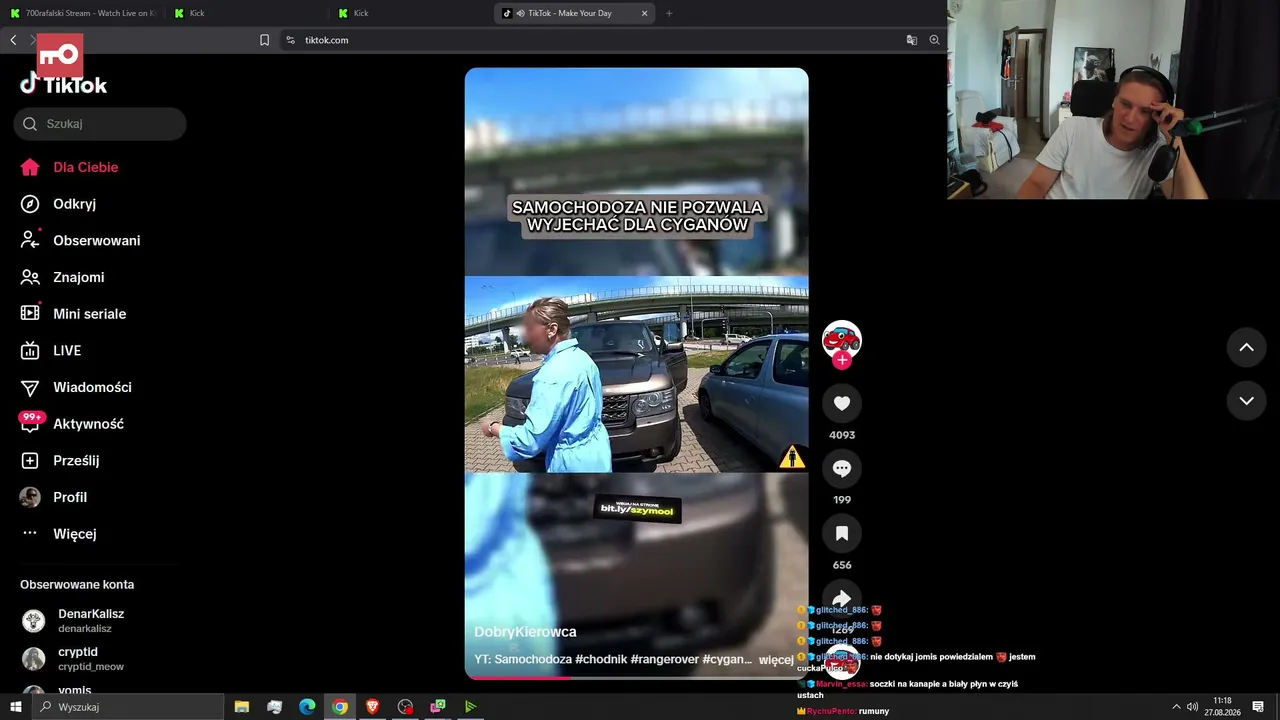Image resolution: width=1280 pixels, height=720 pixels.
Task: Open Microsoft Edge from taskbar
Action: pos(307,707)
